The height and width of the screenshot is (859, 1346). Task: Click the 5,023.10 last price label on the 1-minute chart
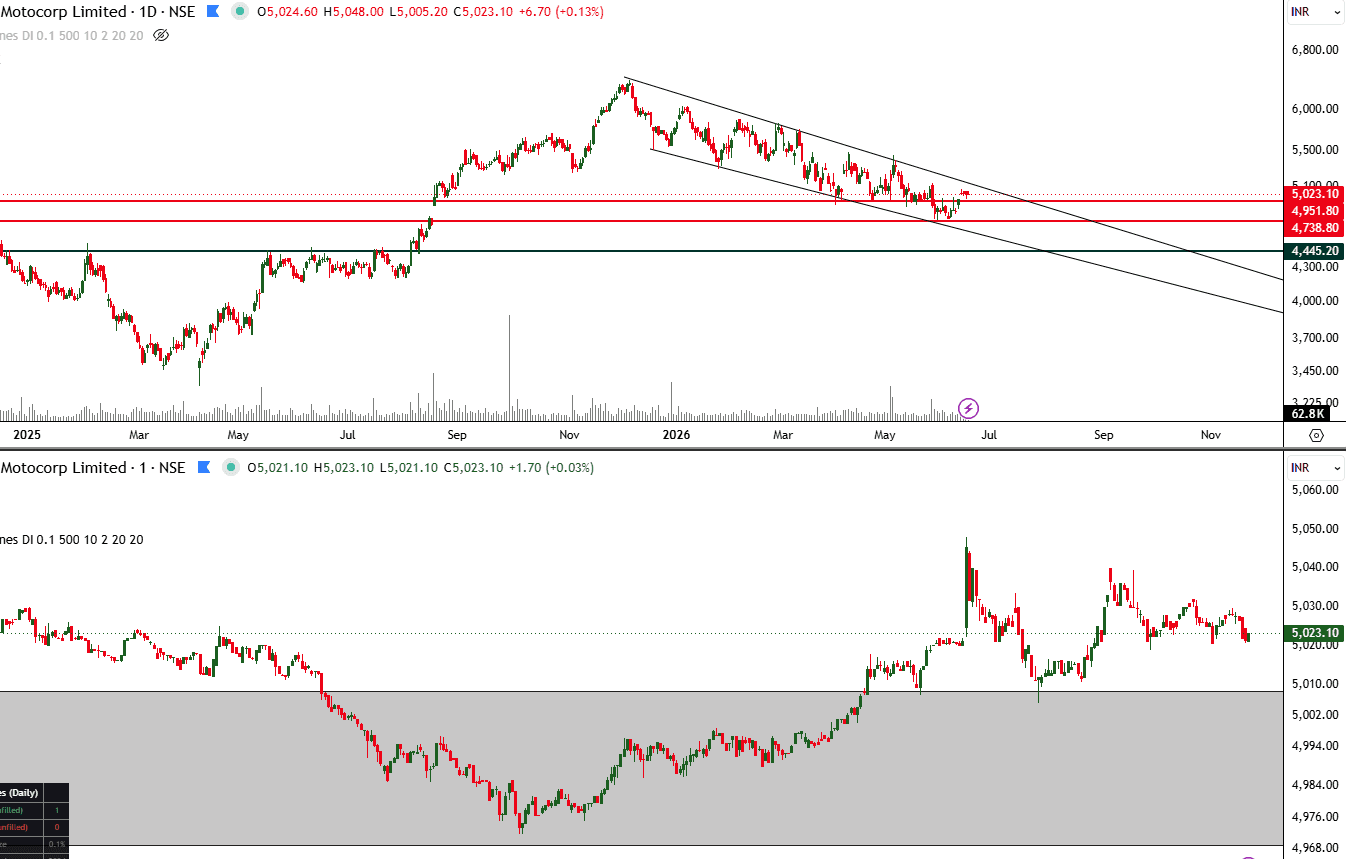click(x=1315, y=633)
